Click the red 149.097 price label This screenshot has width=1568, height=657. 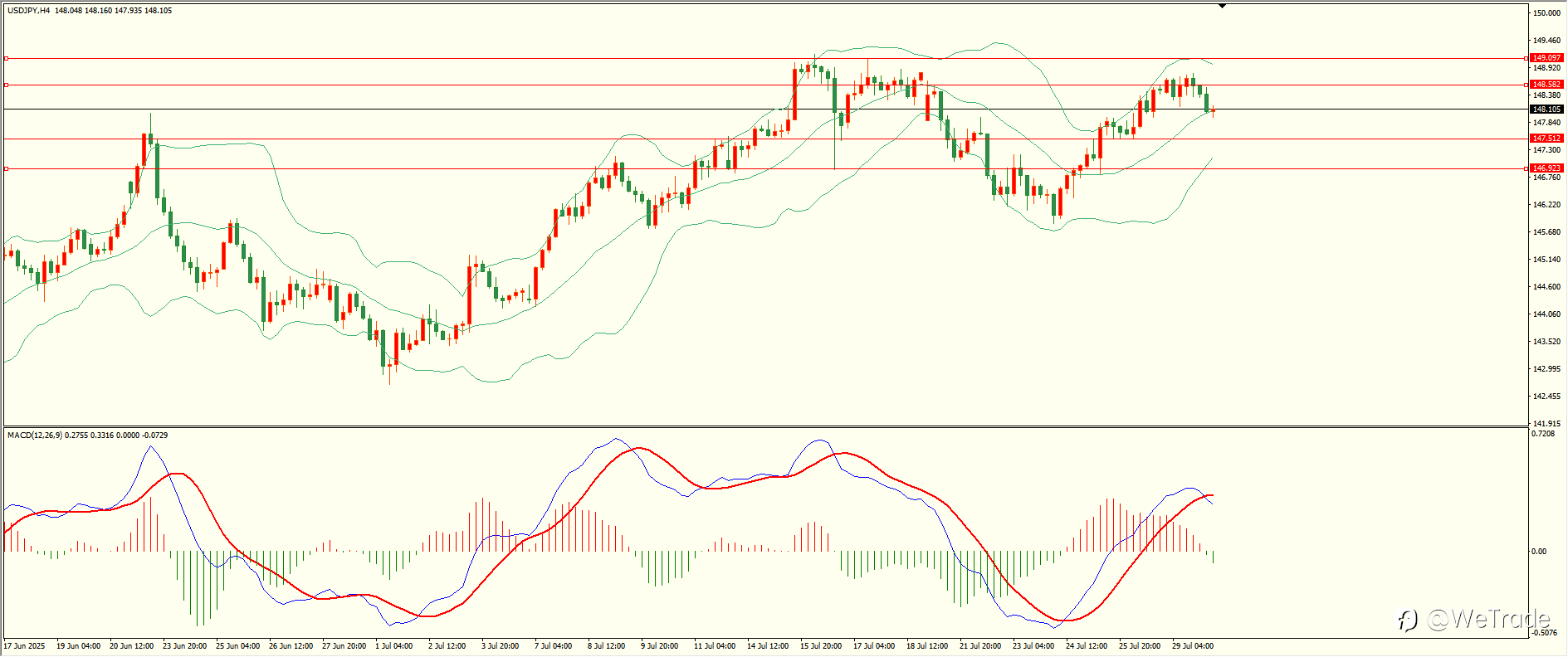(1546, 58)
